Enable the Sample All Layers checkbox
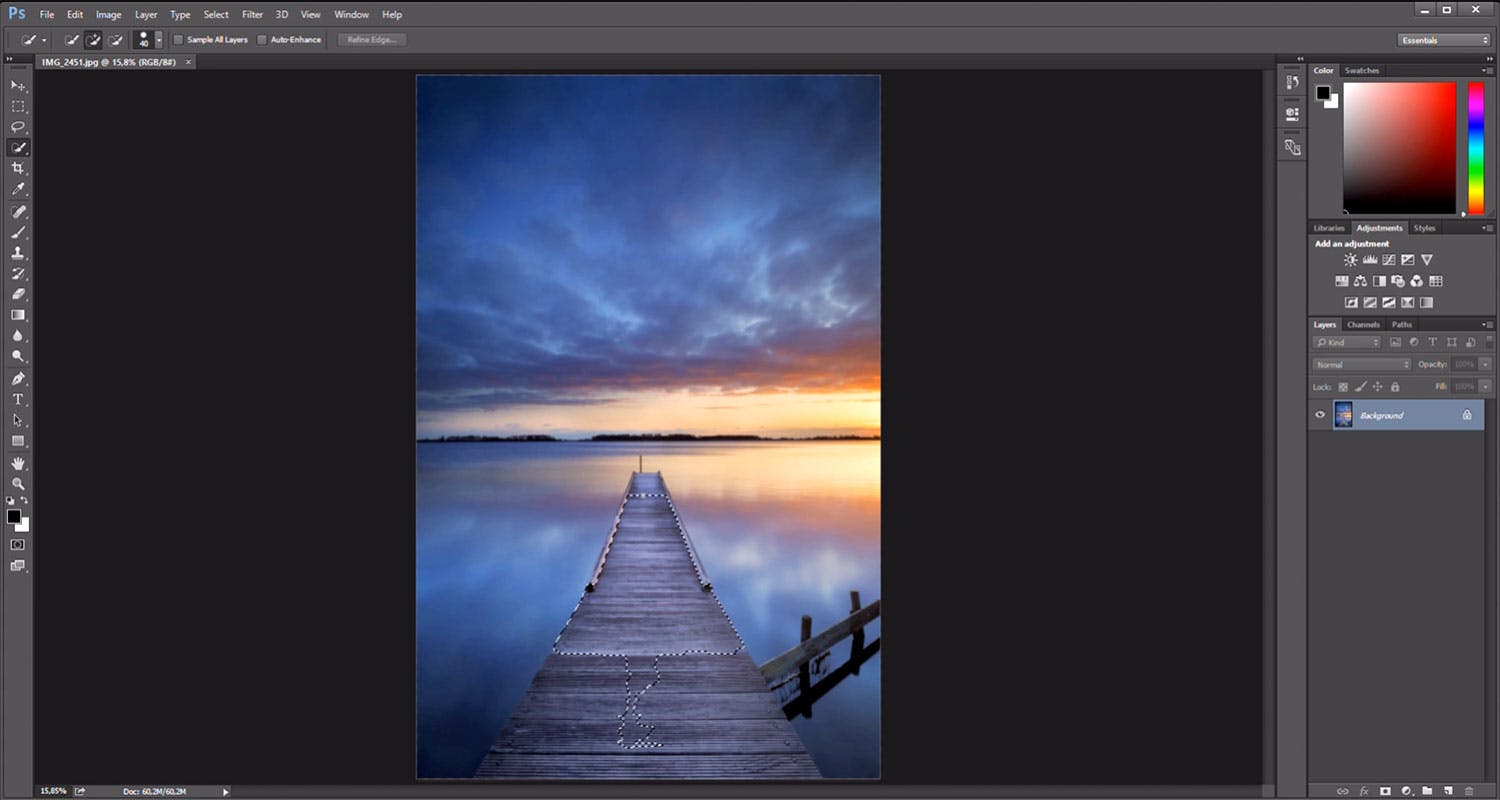 [x=179, y=40]
